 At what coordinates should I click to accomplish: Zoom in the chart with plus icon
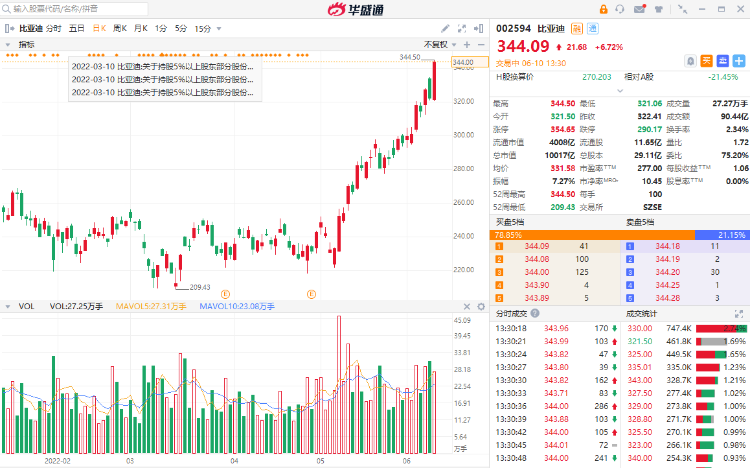coord(467,45)
